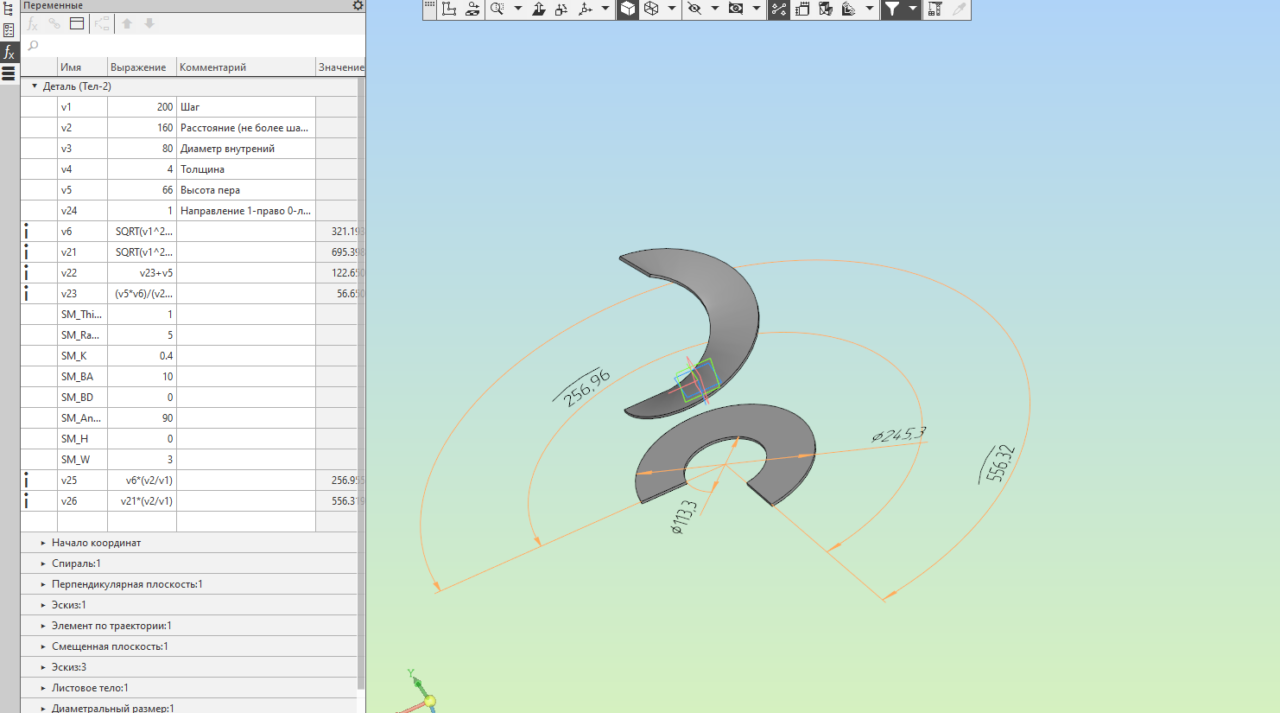Select the wireframe cube display mode

click(x=651, y=9)
